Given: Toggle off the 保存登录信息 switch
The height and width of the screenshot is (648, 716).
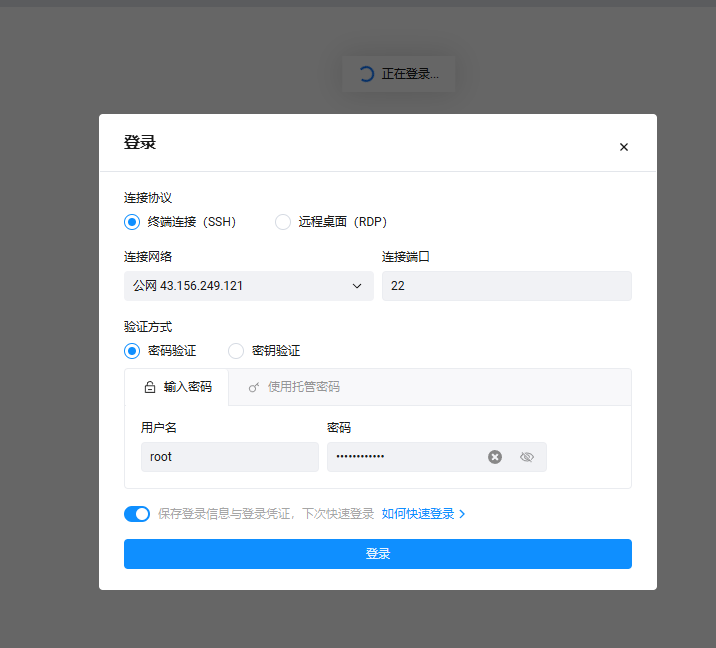Looking at the screenshot, I should click(137, 514).
